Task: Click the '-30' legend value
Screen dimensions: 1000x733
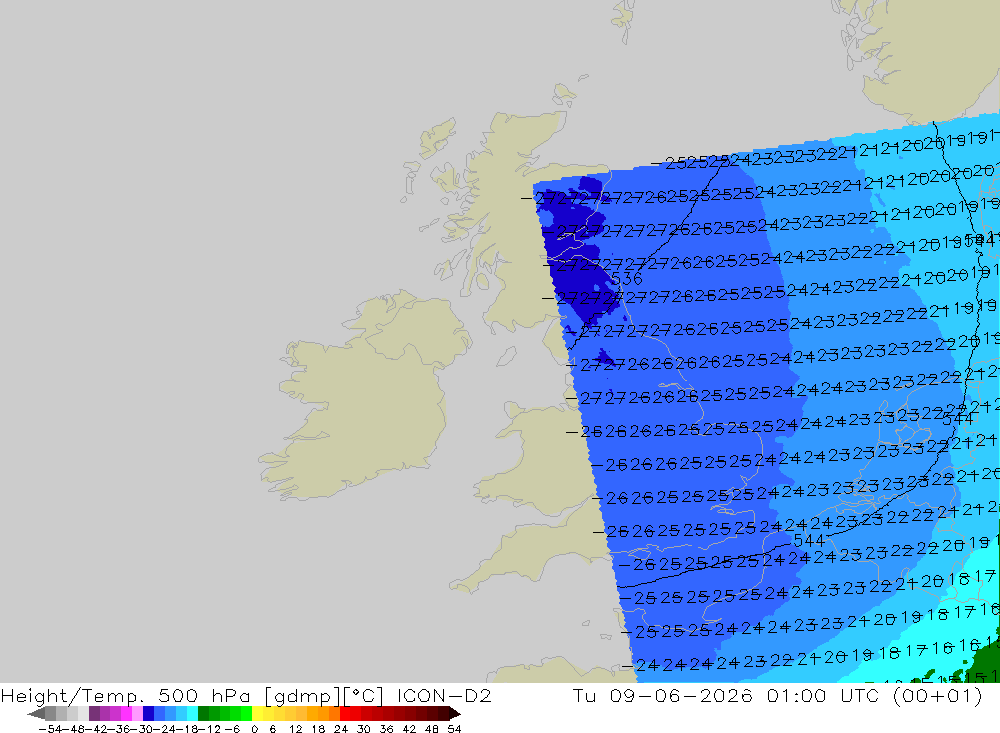Action: click(x=143, y=729)
